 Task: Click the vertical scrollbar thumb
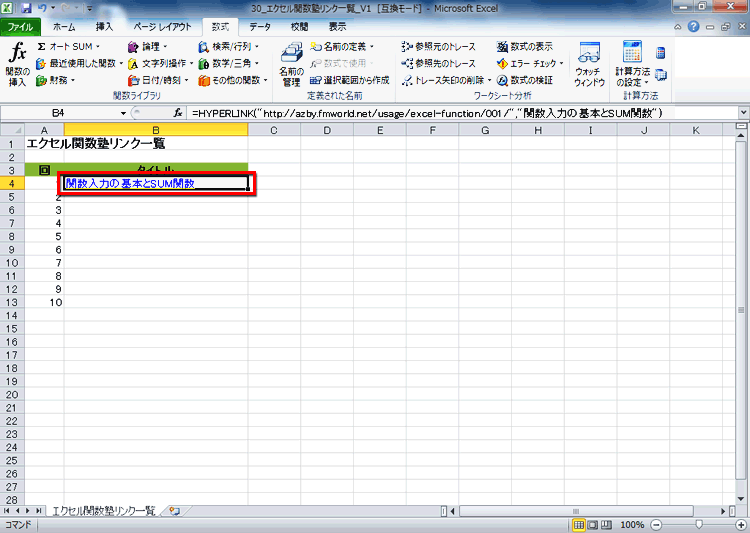pos(741,311)
